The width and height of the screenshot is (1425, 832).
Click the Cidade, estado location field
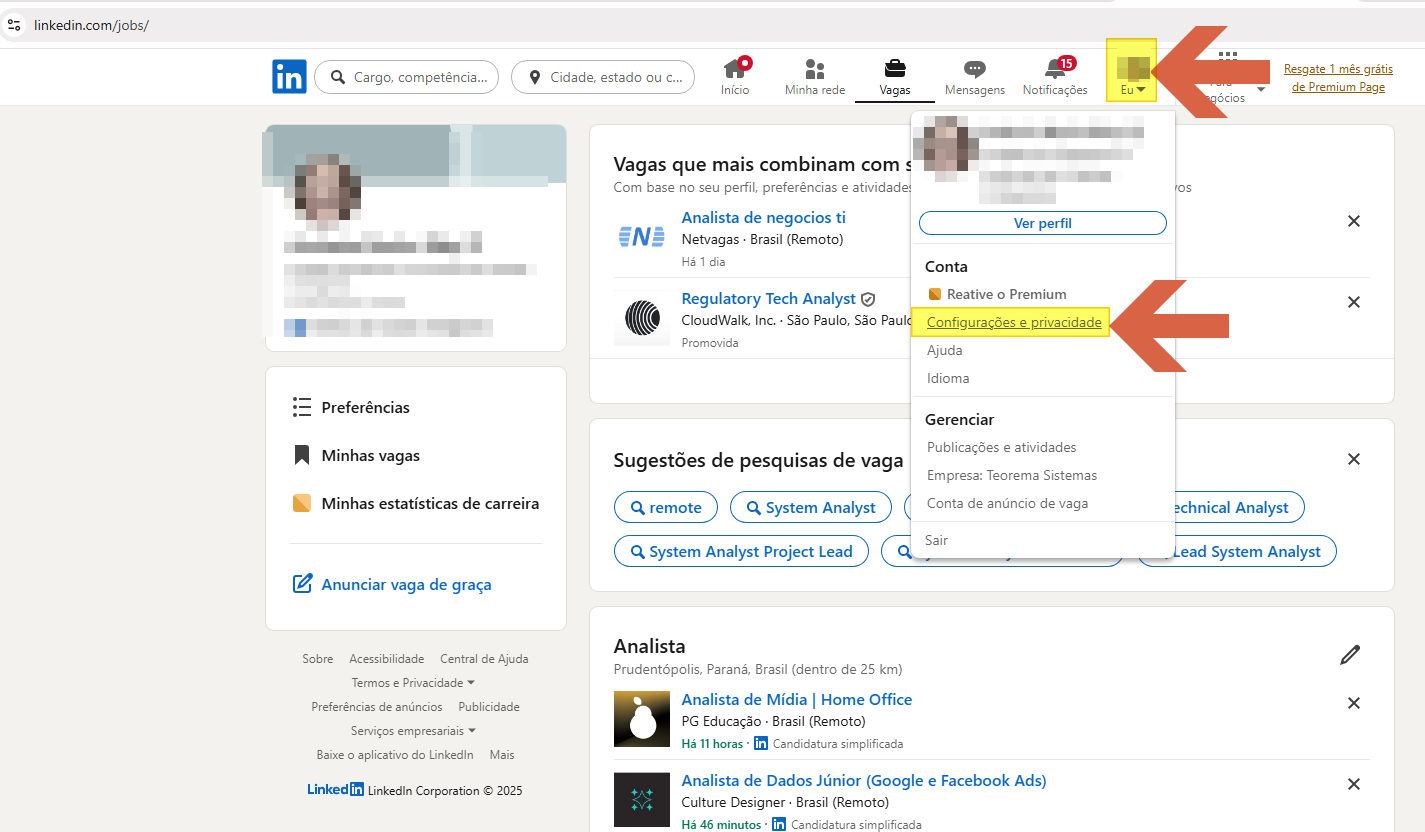click(603, 77)
